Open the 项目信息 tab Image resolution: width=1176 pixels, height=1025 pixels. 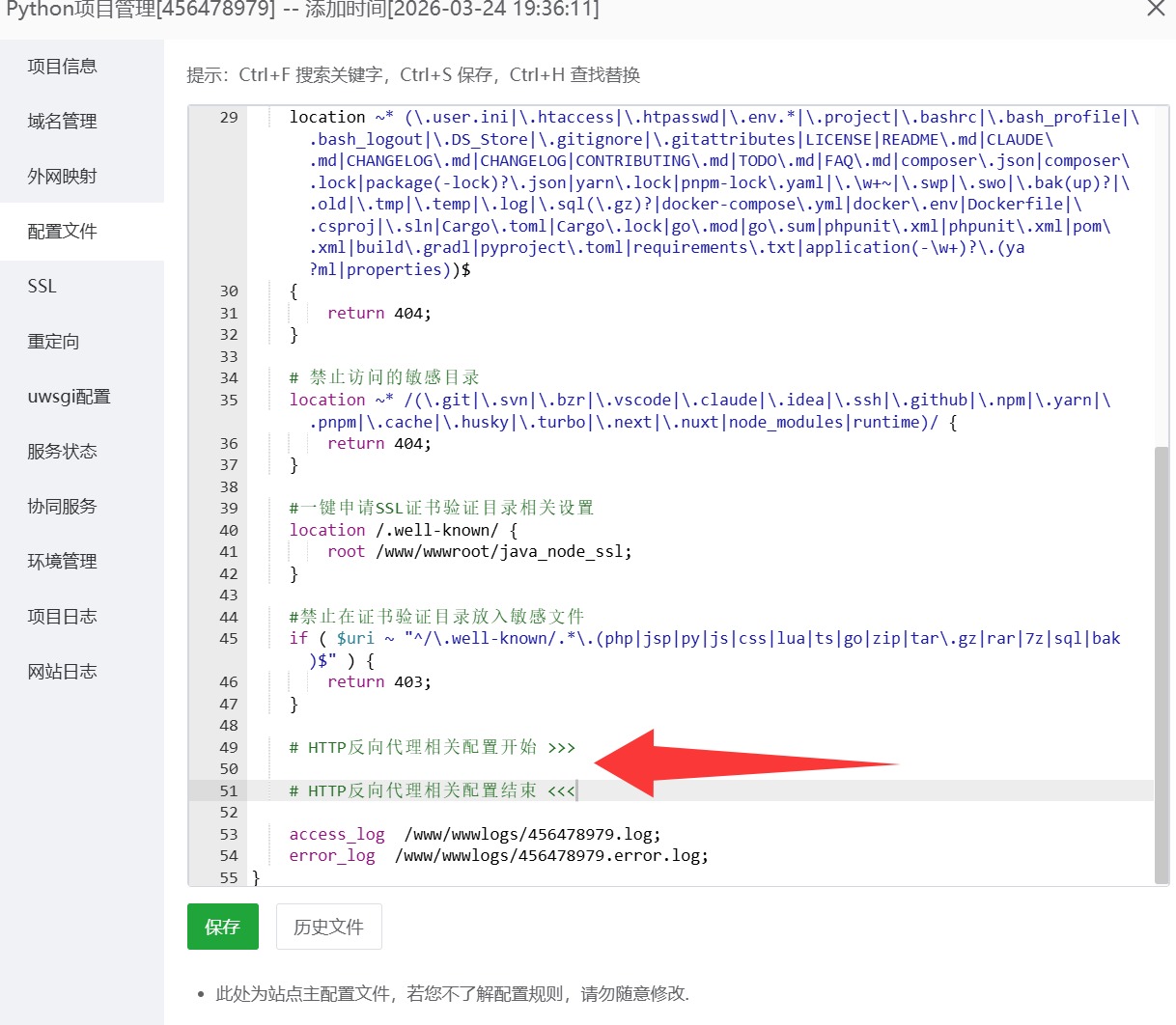[63, 67]
